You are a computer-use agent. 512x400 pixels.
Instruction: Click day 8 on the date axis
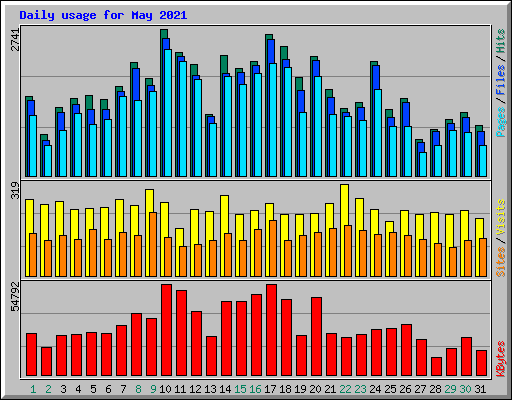coord(138,389)
